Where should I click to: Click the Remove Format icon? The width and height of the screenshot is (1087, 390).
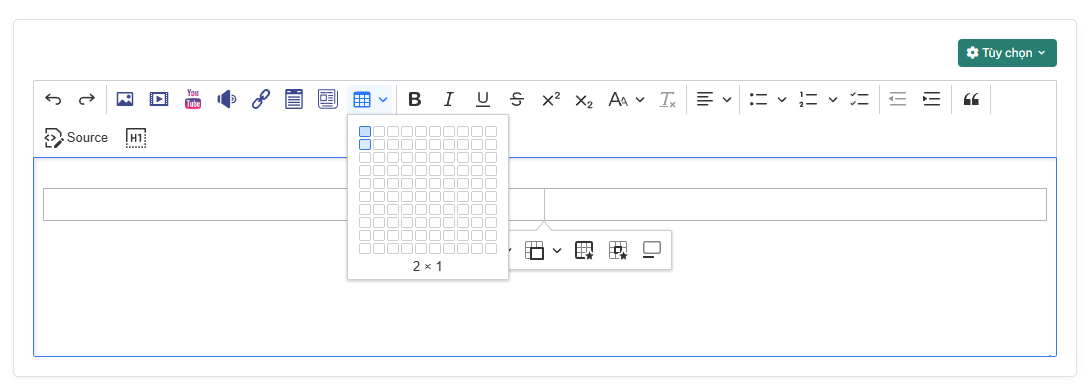click(668, 99)
